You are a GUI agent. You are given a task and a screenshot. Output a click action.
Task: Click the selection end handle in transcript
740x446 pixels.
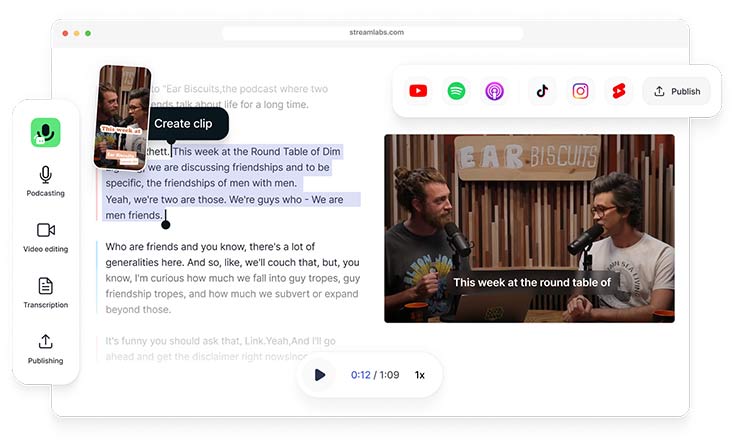pyautogui.click(x=166, y=224)
